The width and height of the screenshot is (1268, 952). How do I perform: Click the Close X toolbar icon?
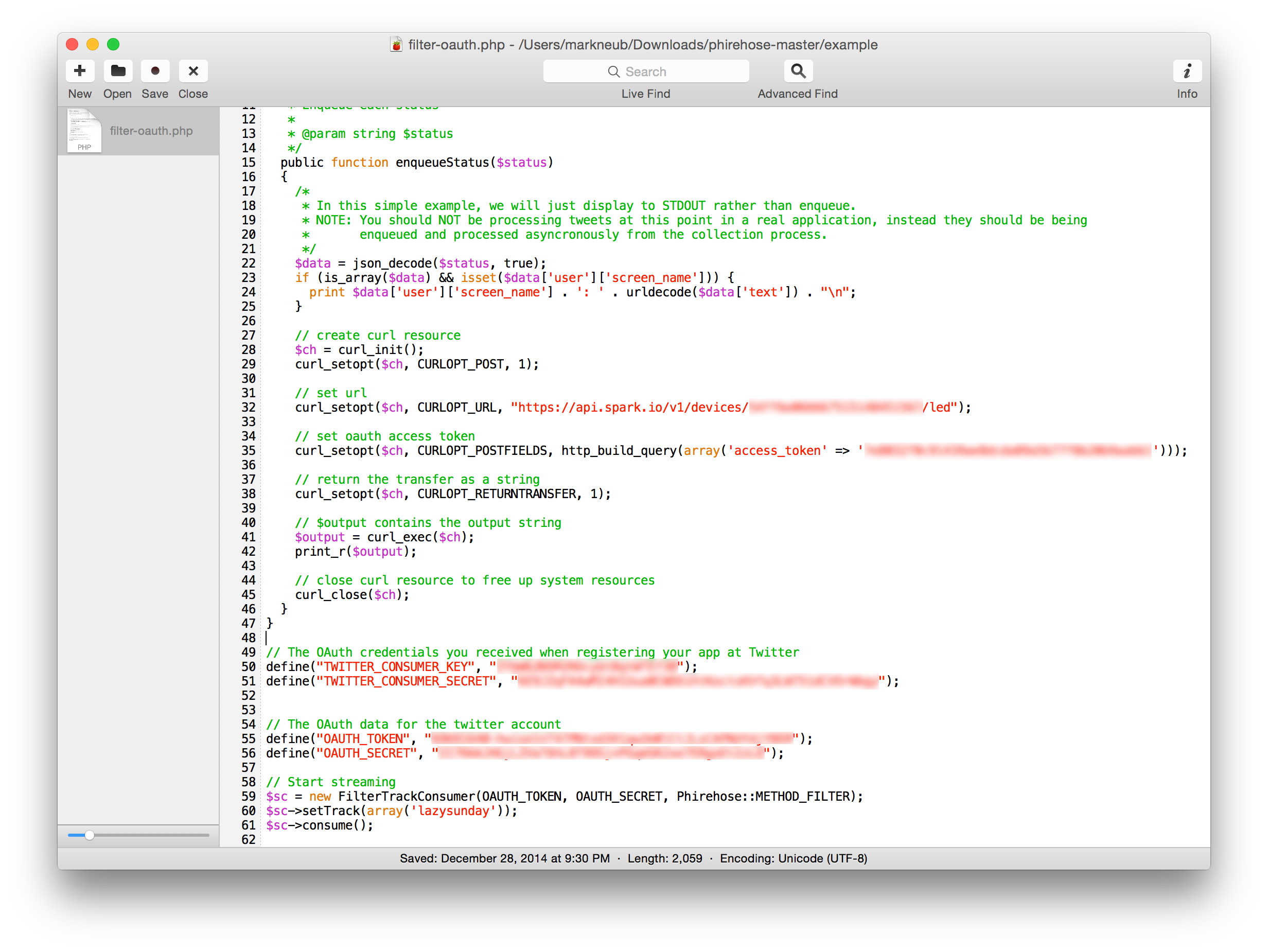tap(193, 71)
